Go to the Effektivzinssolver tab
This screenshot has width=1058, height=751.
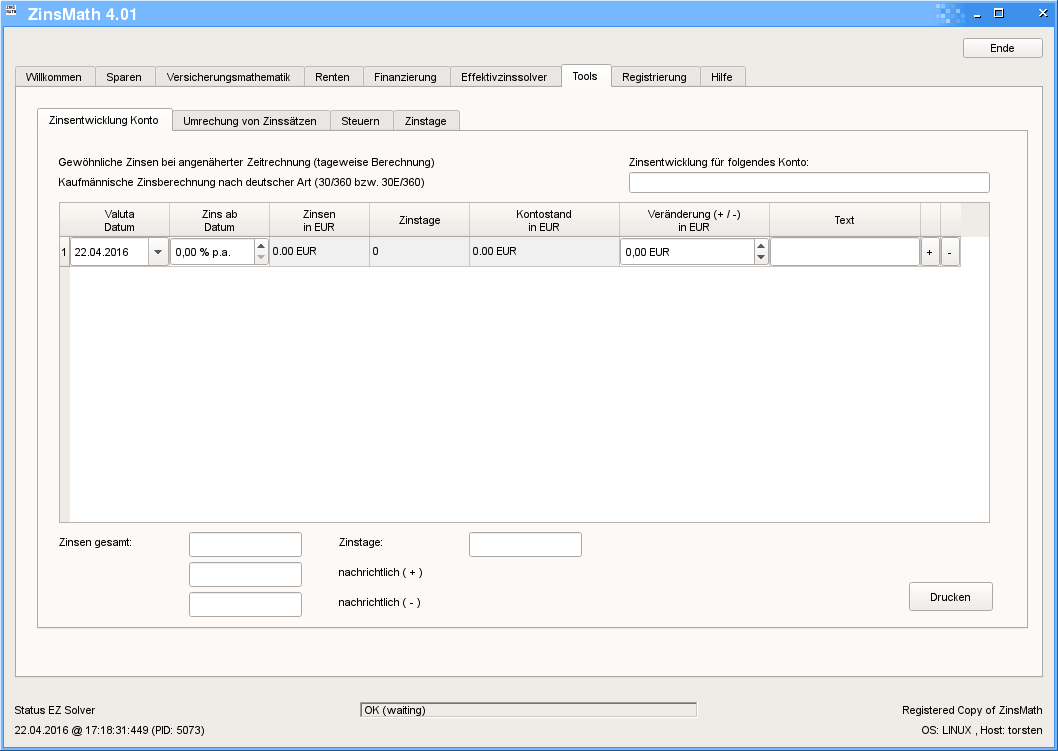point(504,77)
